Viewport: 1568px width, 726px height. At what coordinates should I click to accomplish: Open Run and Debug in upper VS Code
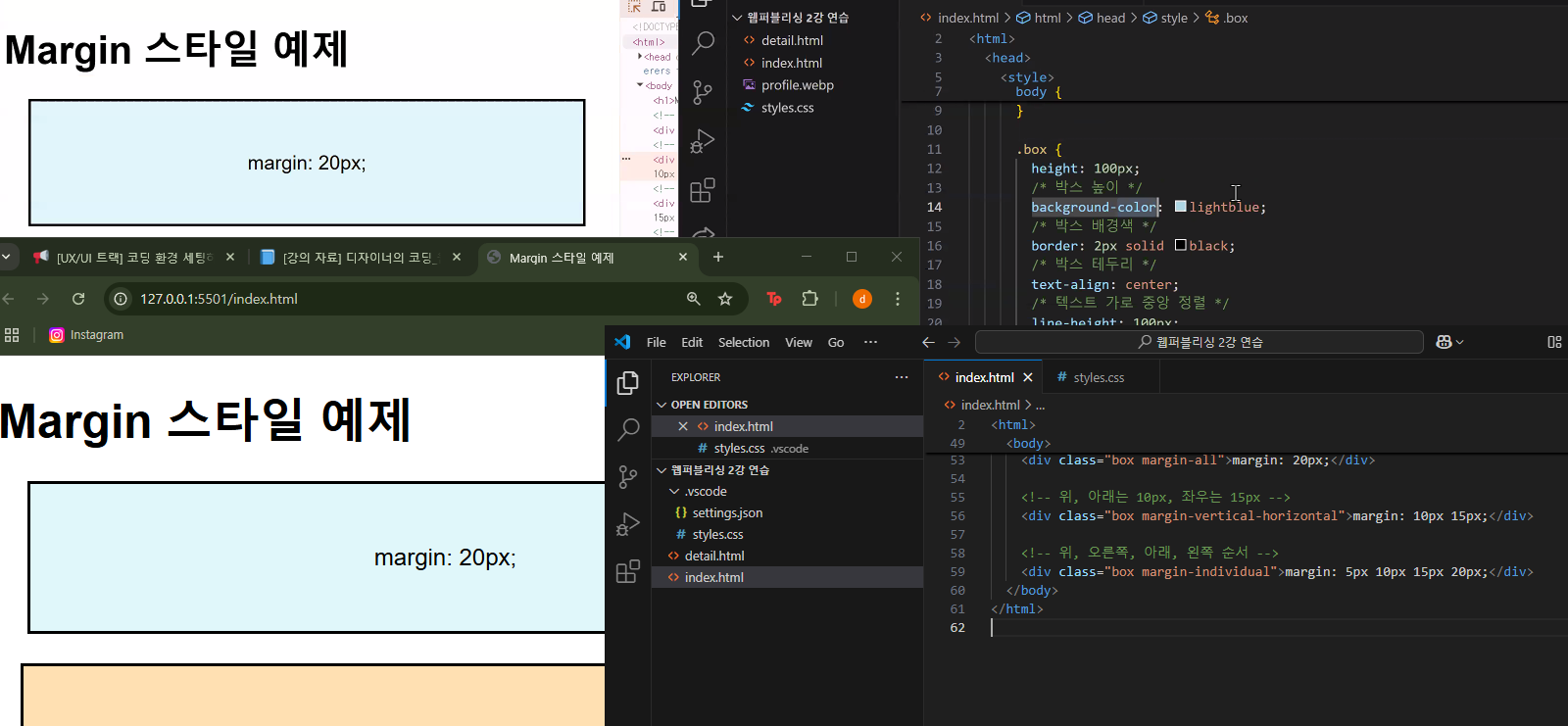tap(703, 141)
